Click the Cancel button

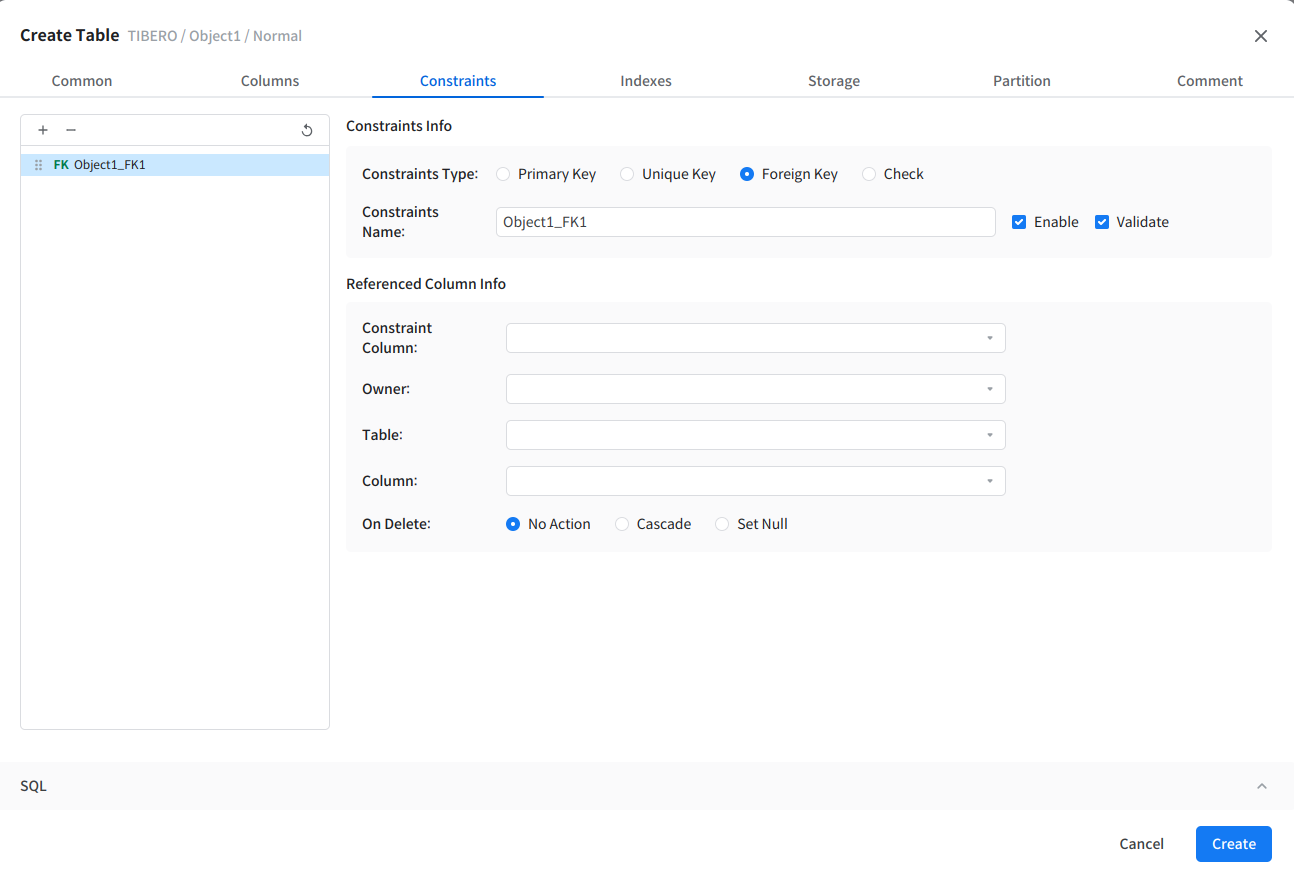[x=1141, y=844]
